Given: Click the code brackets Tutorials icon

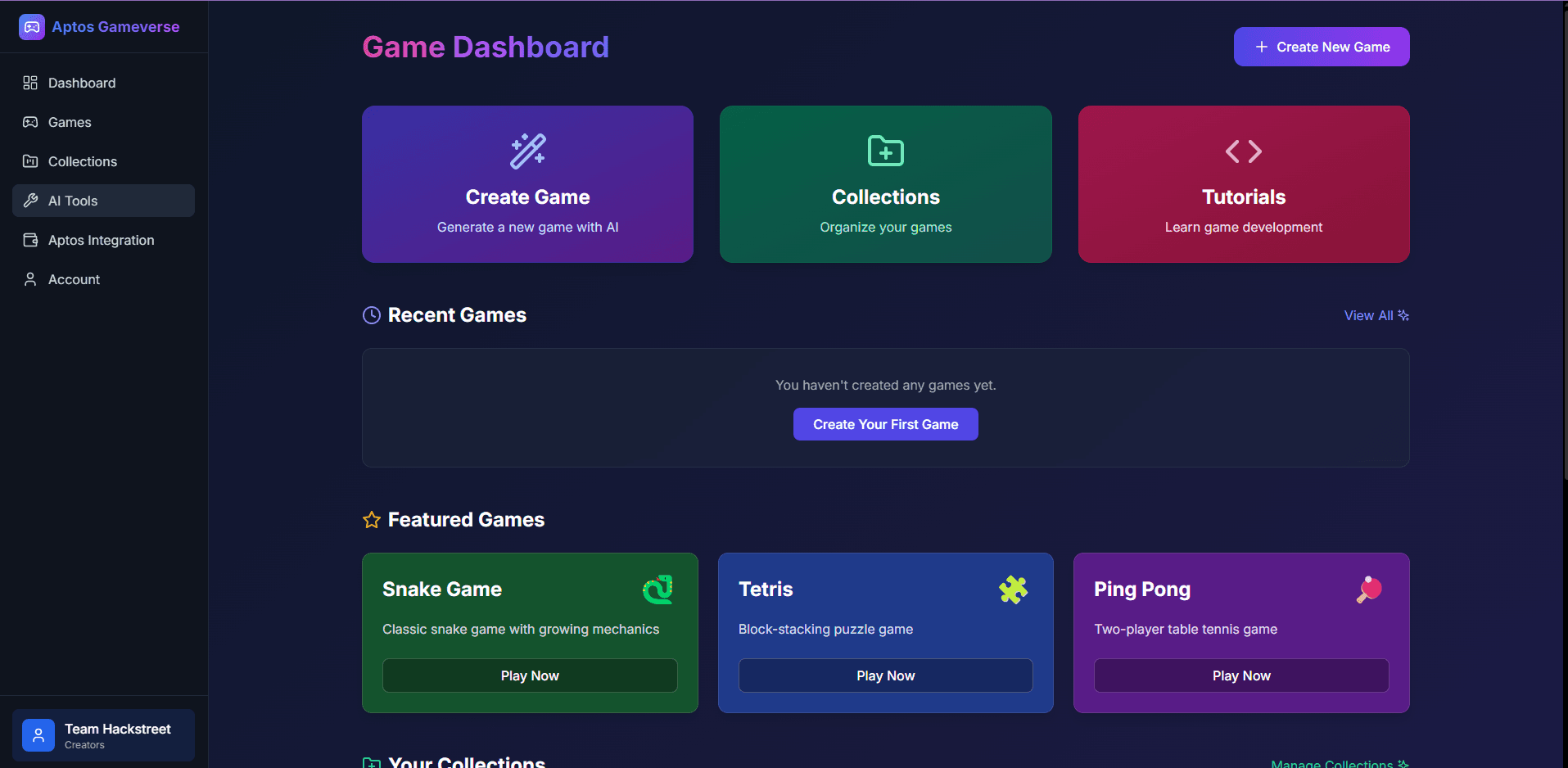Looking at the screenshot, I should [x=1243, y=151].
